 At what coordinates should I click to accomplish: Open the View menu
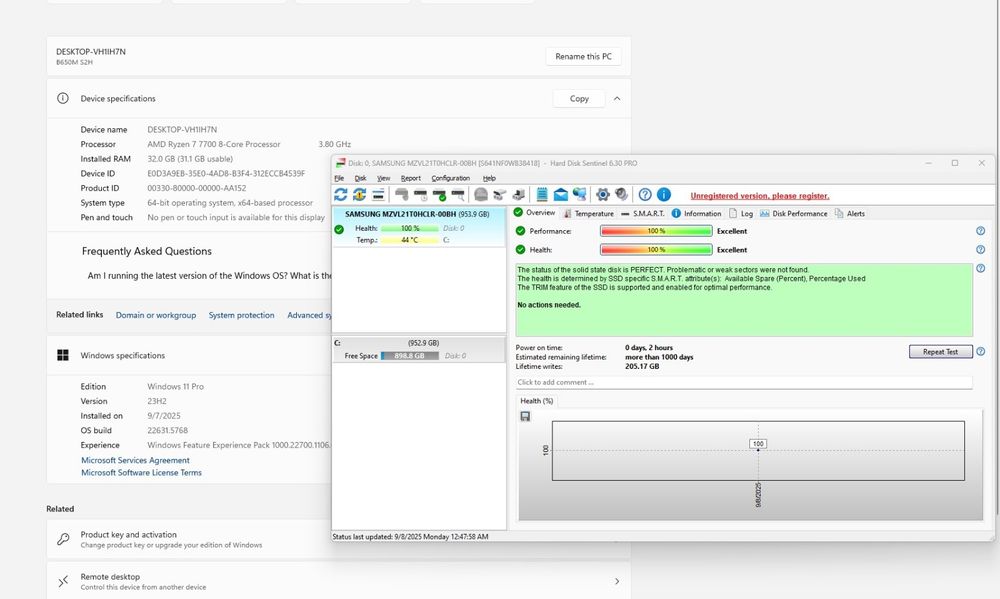pos(383,178)
